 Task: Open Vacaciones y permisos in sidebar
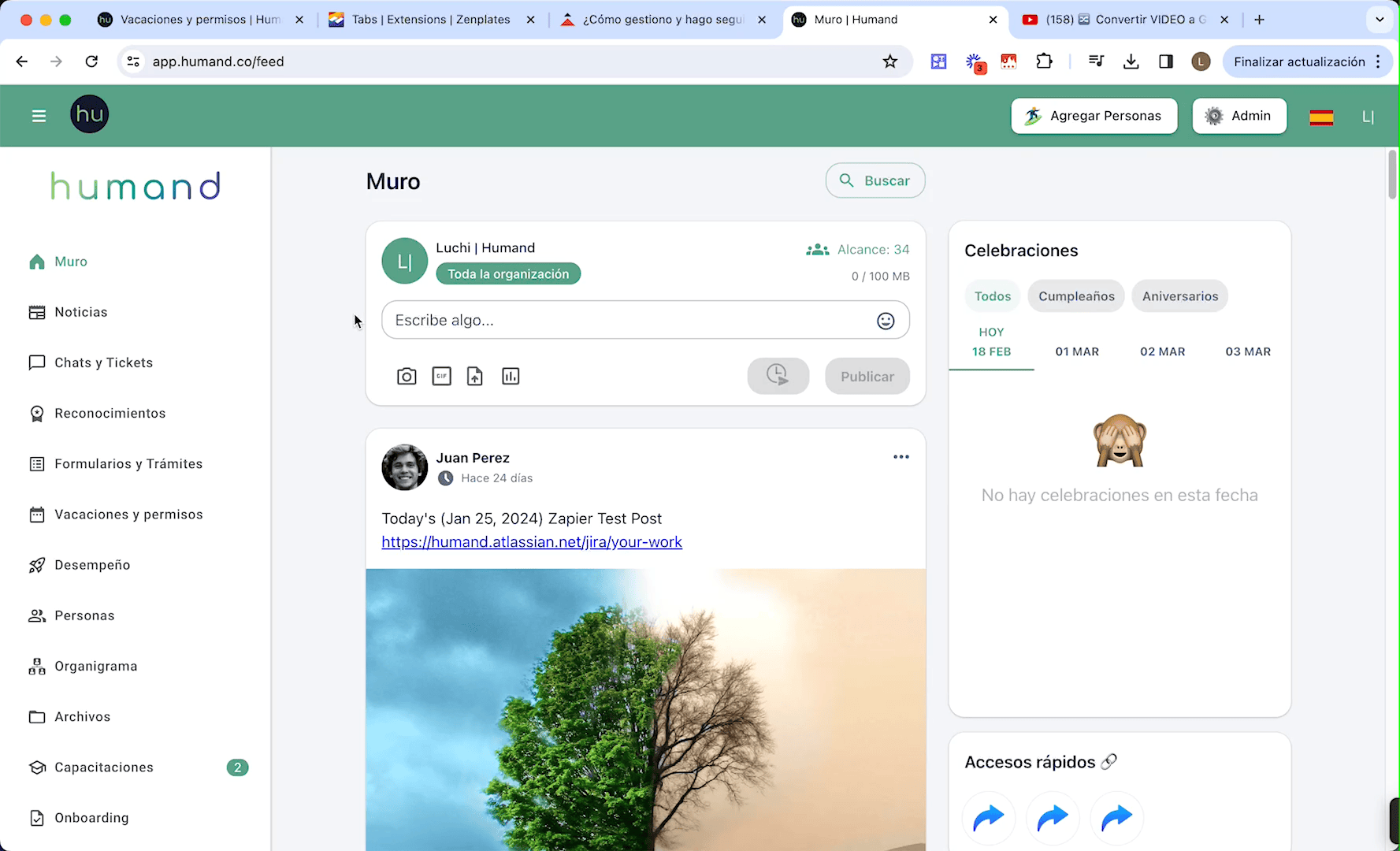[128, 515]
